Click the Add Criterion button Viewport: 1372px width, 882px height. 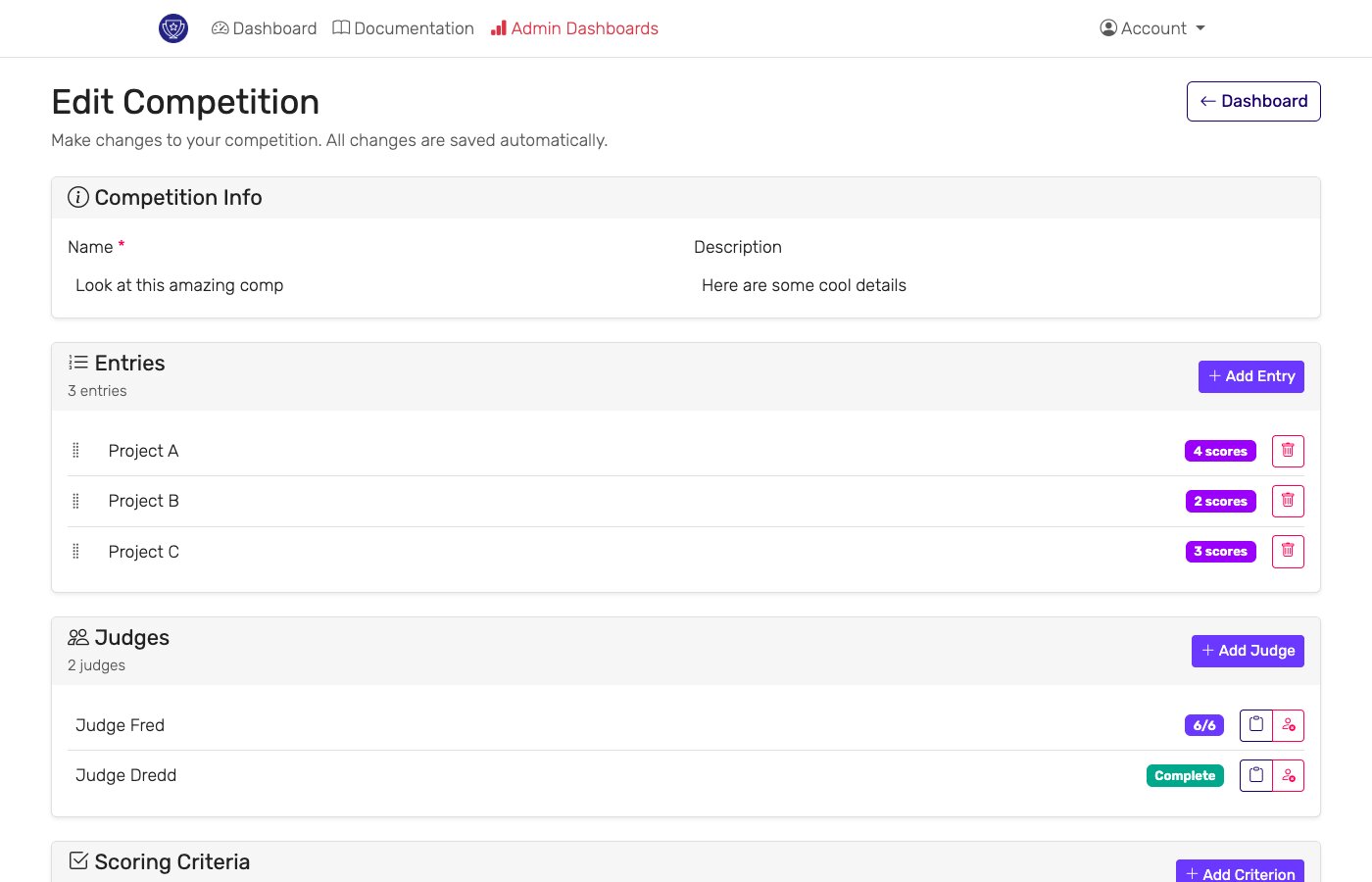tap(1240, 872)
